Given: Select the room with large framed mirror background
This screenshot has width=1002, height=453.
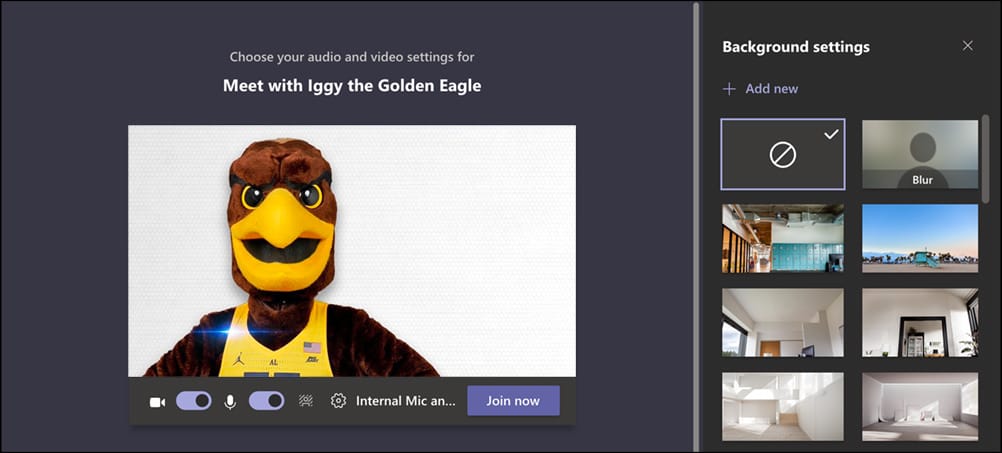Looking at the screenshot, I should tap(920, 322).
